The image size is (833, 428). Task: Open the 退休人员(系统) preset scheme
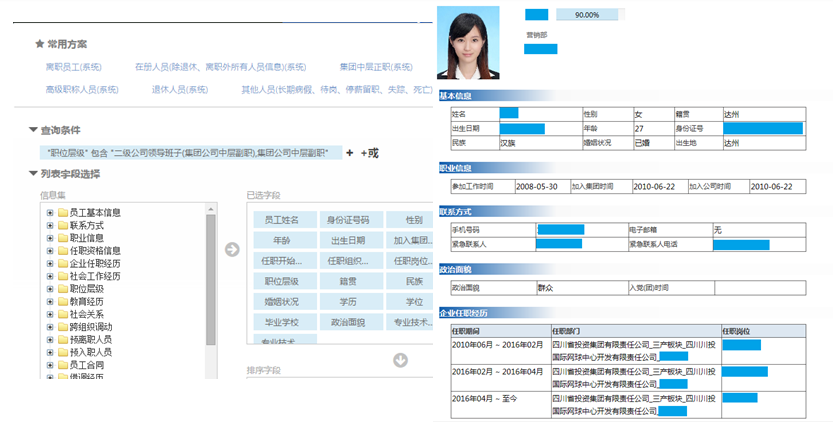point(179,89)
